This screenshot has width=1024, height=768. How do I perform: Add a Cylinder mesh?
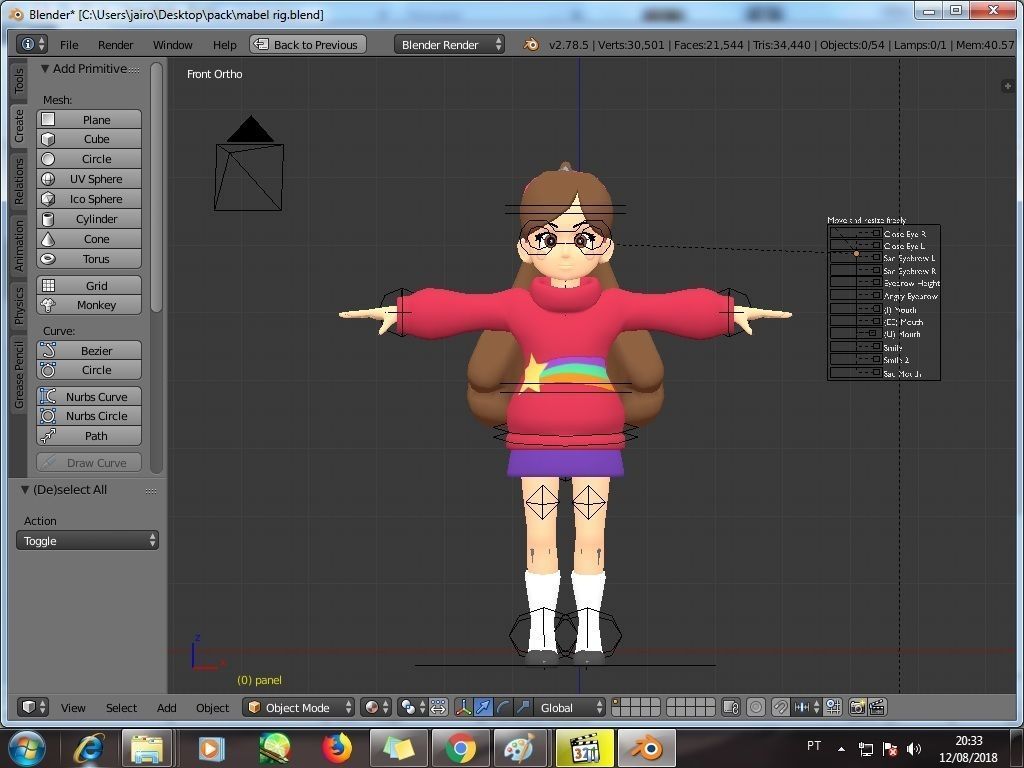point(89,219)
